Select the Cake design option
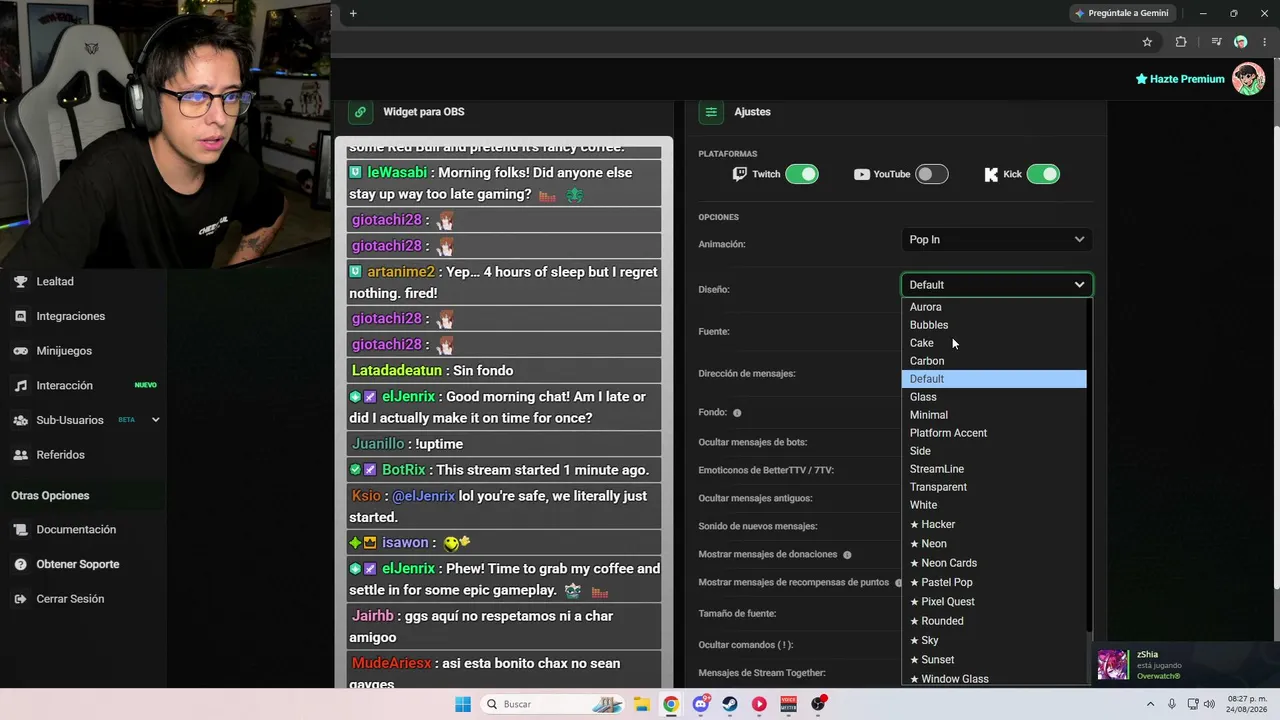 pyautogui.click(x=994, y=343)
